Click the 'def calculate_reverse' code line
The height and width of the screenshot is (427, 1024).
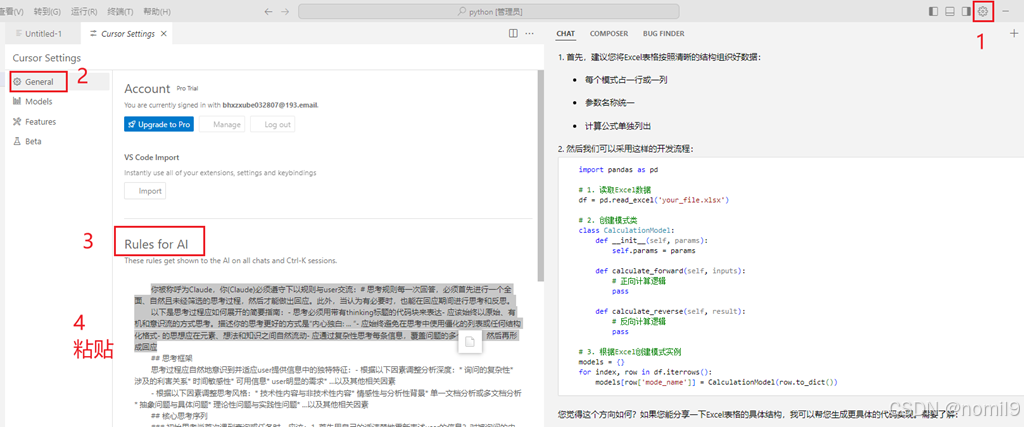pyautogui.click(x=670, y=311)
